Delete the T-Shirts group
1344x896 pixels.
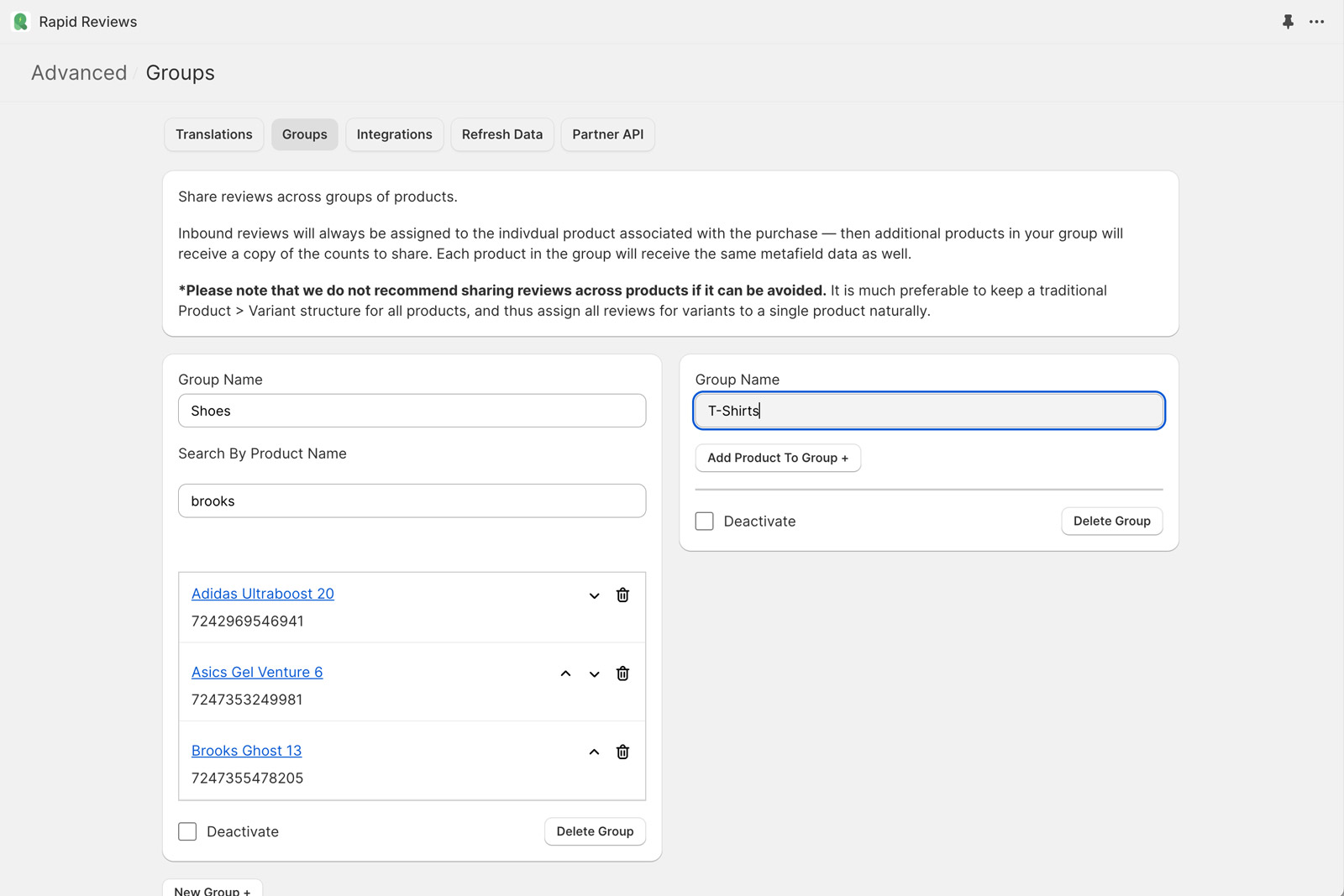[x=1111, y=521]
